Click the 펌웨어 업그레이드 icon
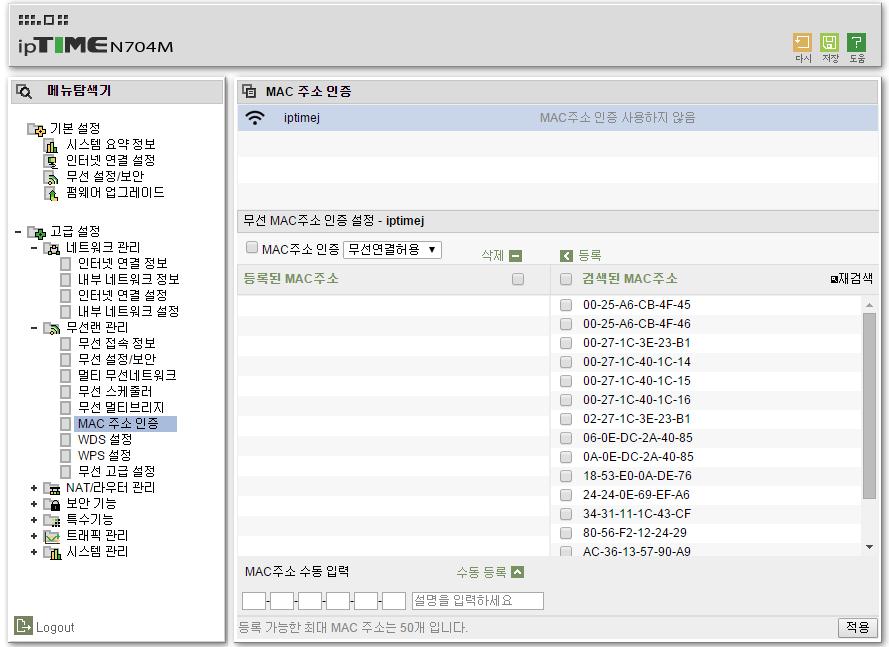889x647 pixels. [51, 193]
